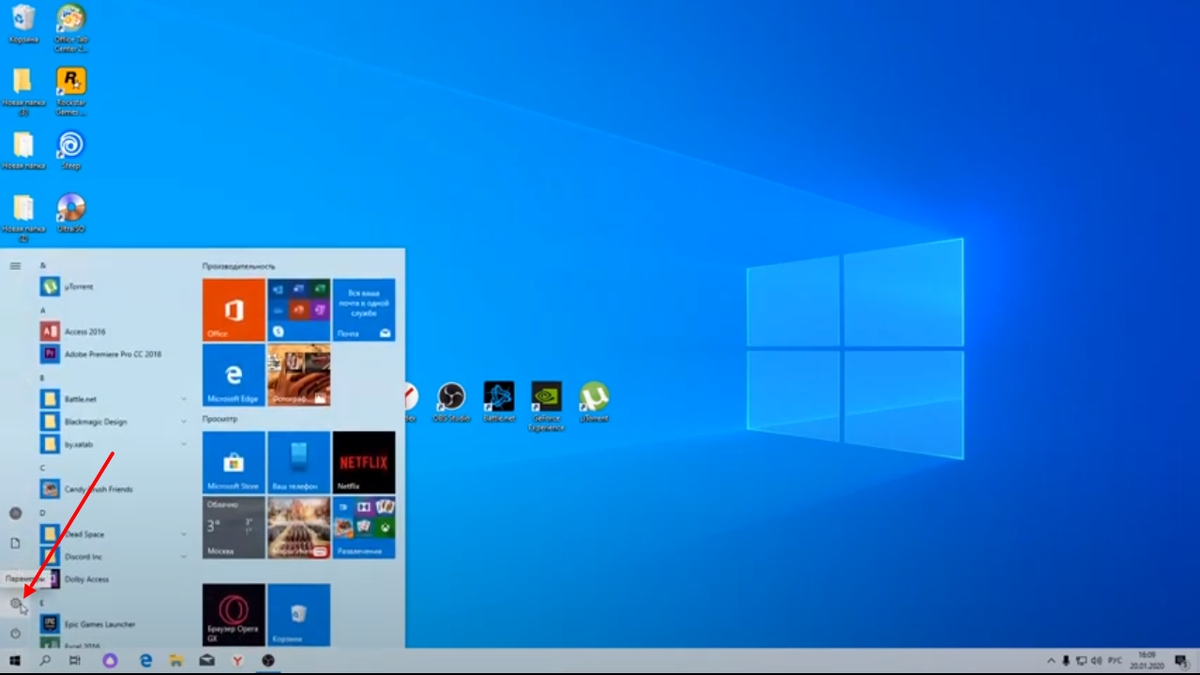Viewport: 1200px width, 675px height.
Task: Select the UltraISO desktop shortcut
Action: pos(71,213)
